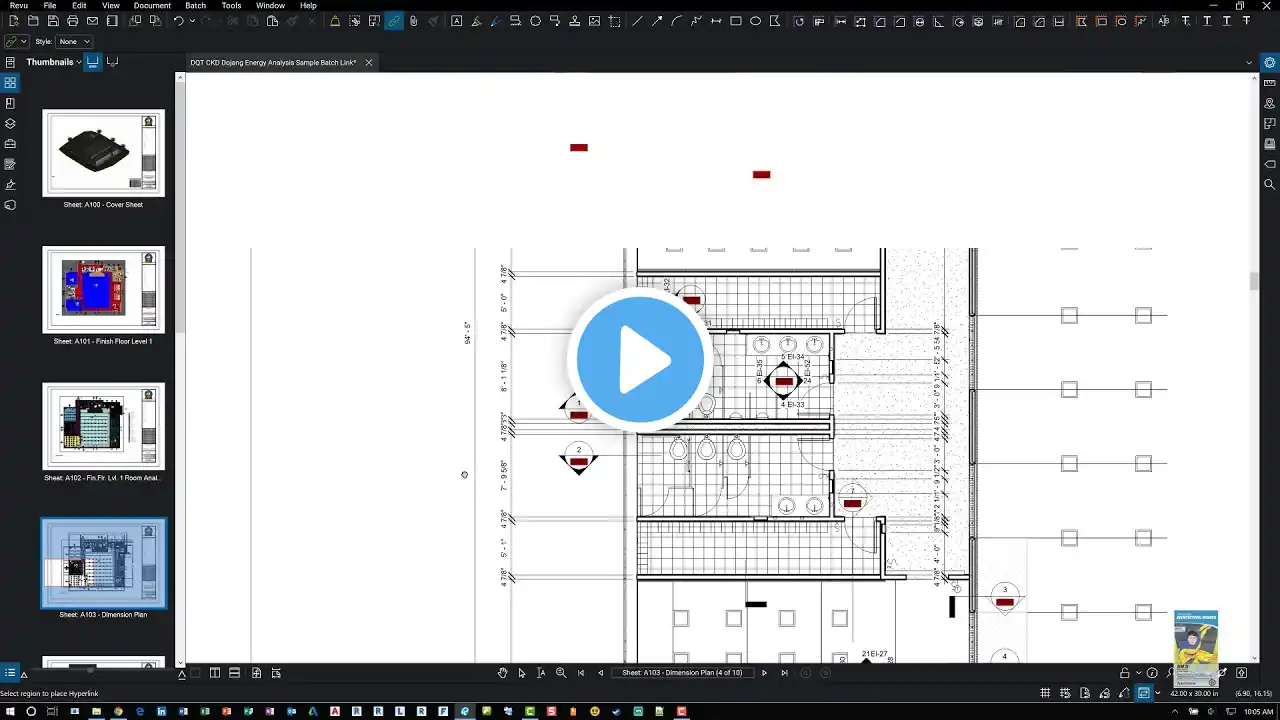Viewport: 1280px width, 720px height.
Task: Open the A100 Cover Sheet thumbnail
Action: tap(103, 153)
